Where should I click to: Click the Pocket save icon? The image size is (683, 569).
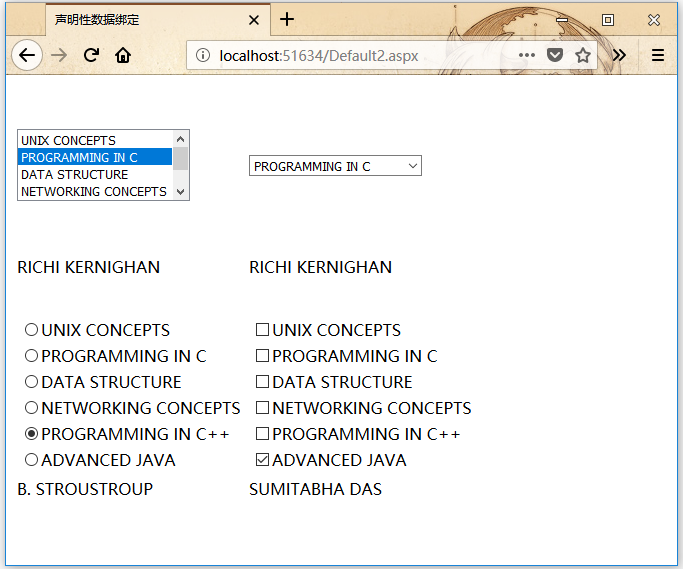pyautogui.click(x=555, y=55)
